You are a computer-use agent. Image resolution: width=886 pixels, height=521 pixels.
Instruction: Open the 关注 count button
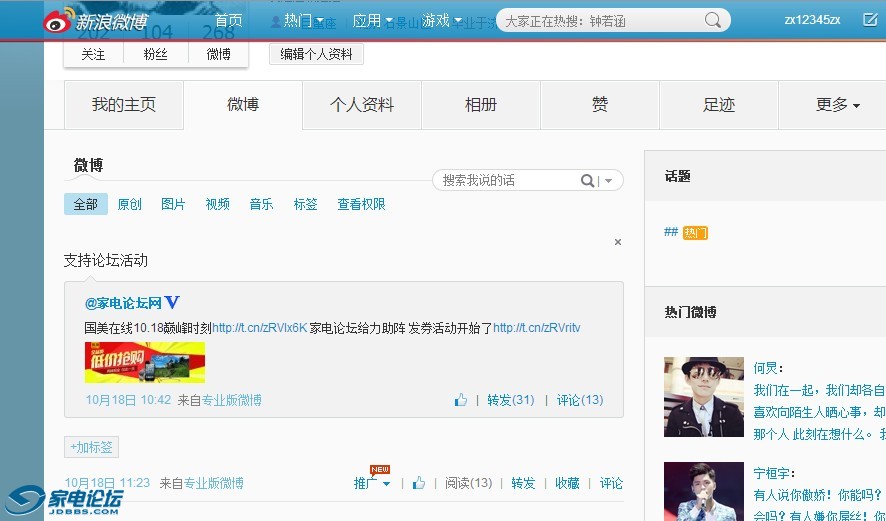[x=93, y=54]
